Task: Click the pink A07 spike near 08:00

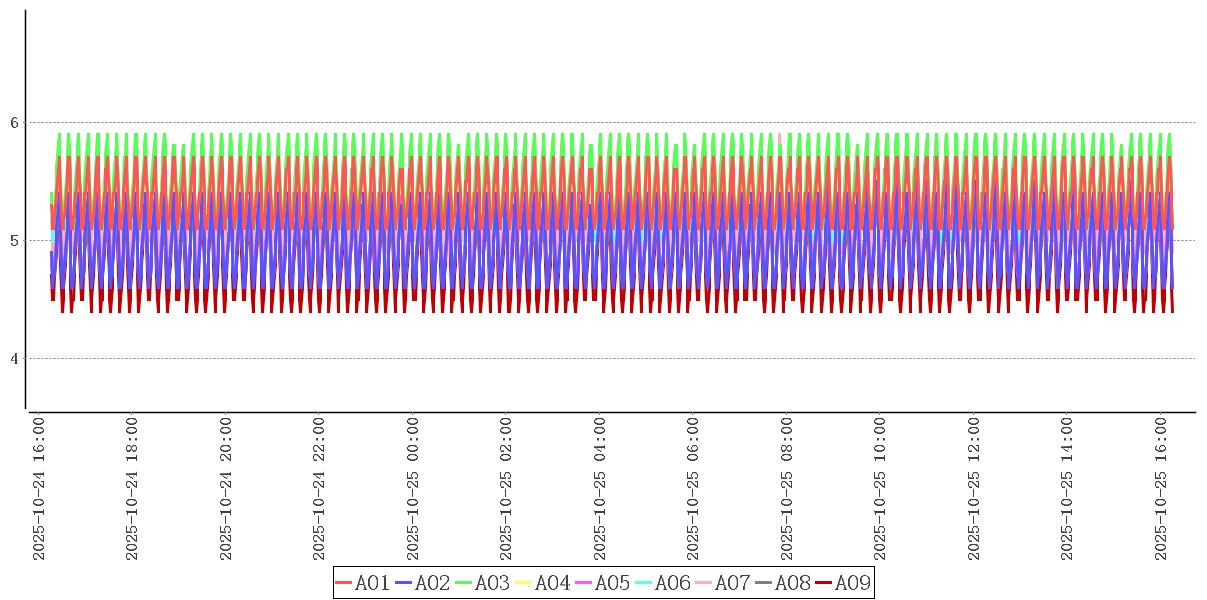Action: (x=779, y=137)
